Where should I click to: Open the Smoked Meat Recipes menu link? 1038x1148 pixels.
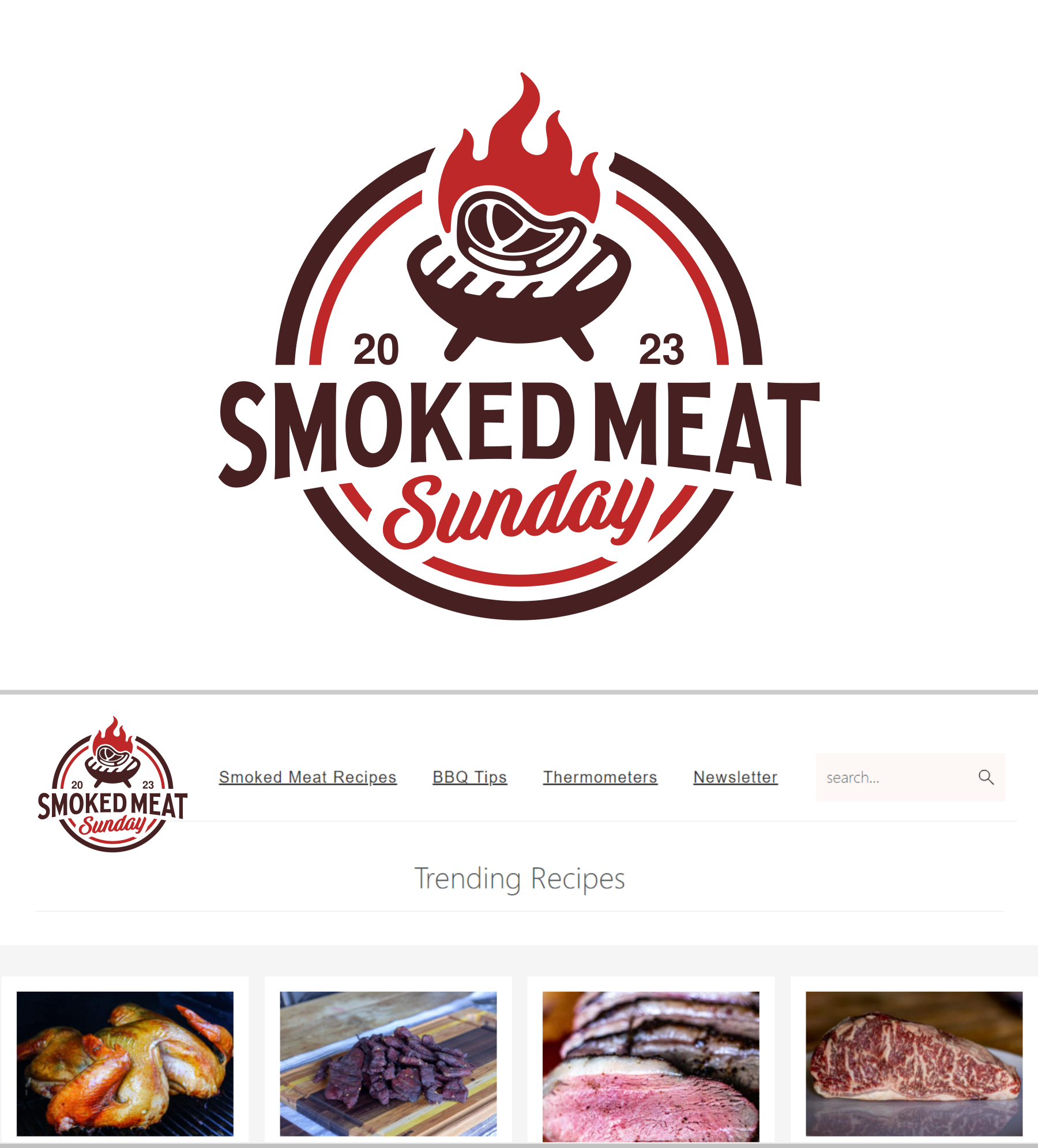point(308,777)
